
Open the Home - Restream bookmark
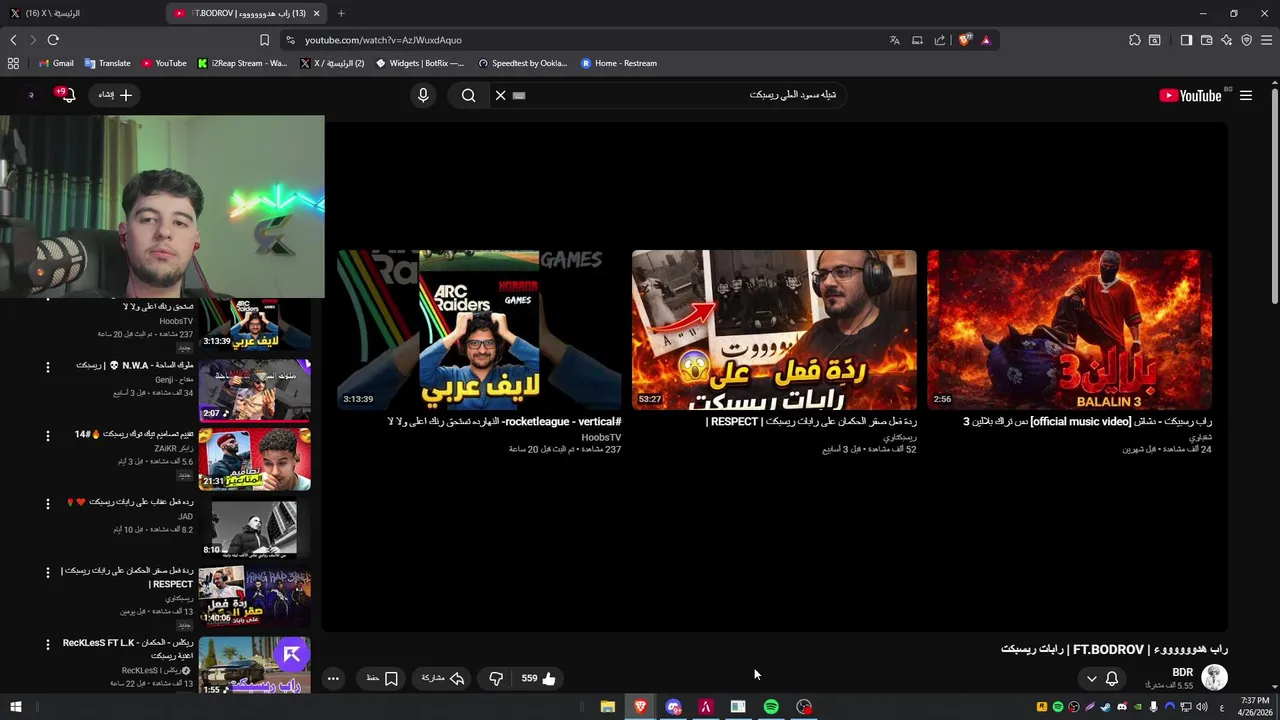(x=618, y=63)
